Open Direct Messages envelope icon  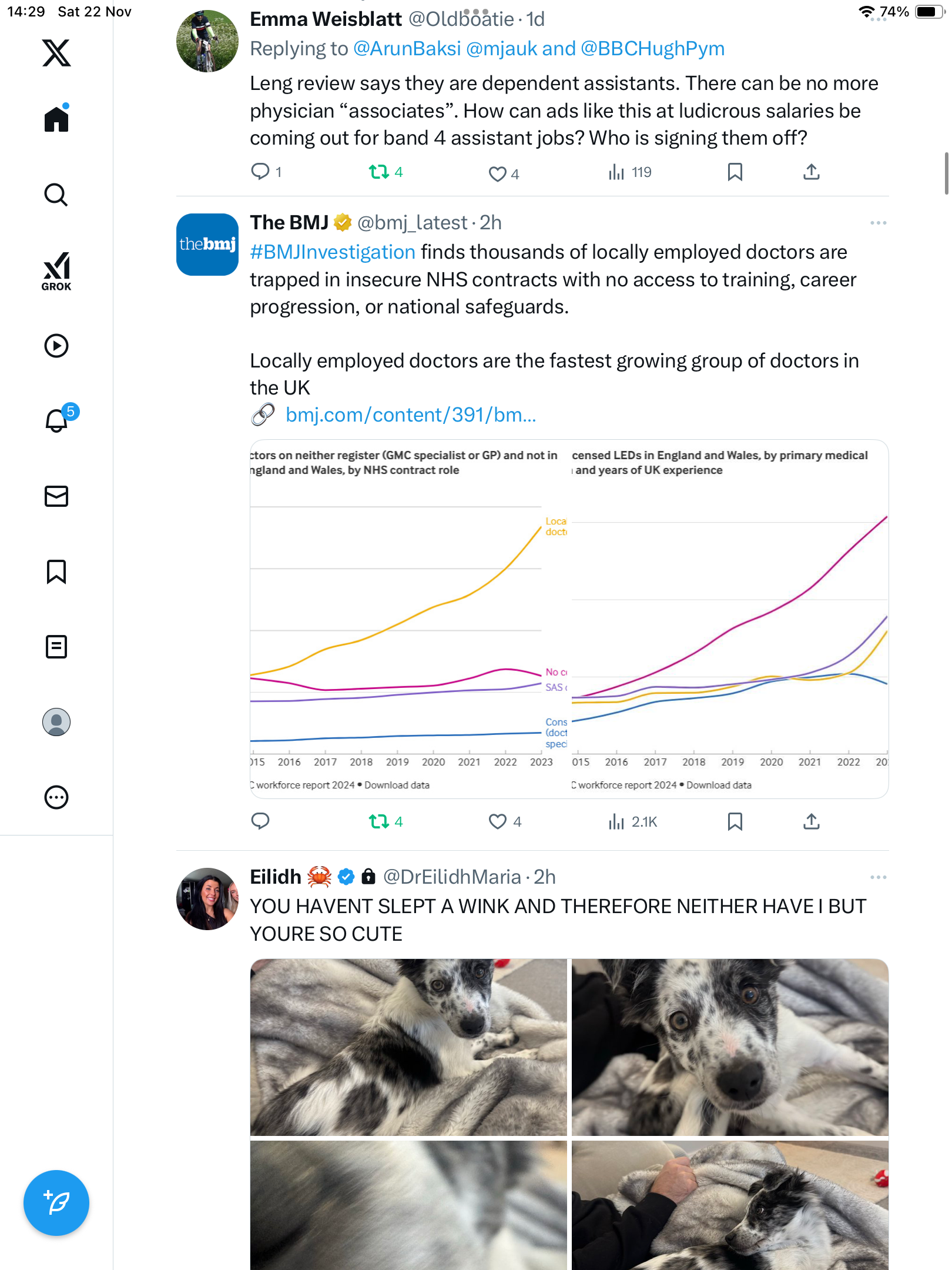tap(56, 496)
